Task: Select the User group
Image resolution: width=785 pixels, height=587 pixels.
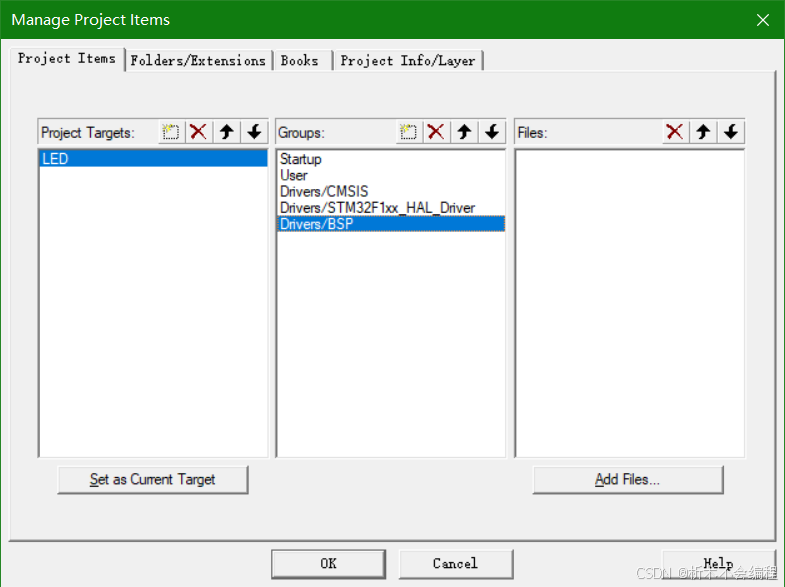Action: [x=390, y=175]
